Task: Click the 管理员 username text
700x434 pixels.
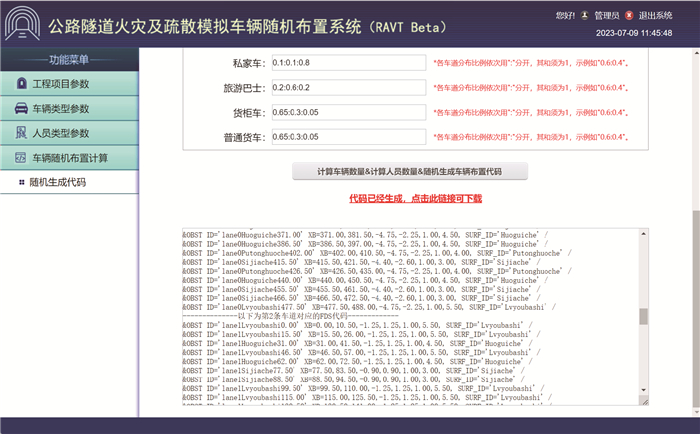Action: pos(606,16)
